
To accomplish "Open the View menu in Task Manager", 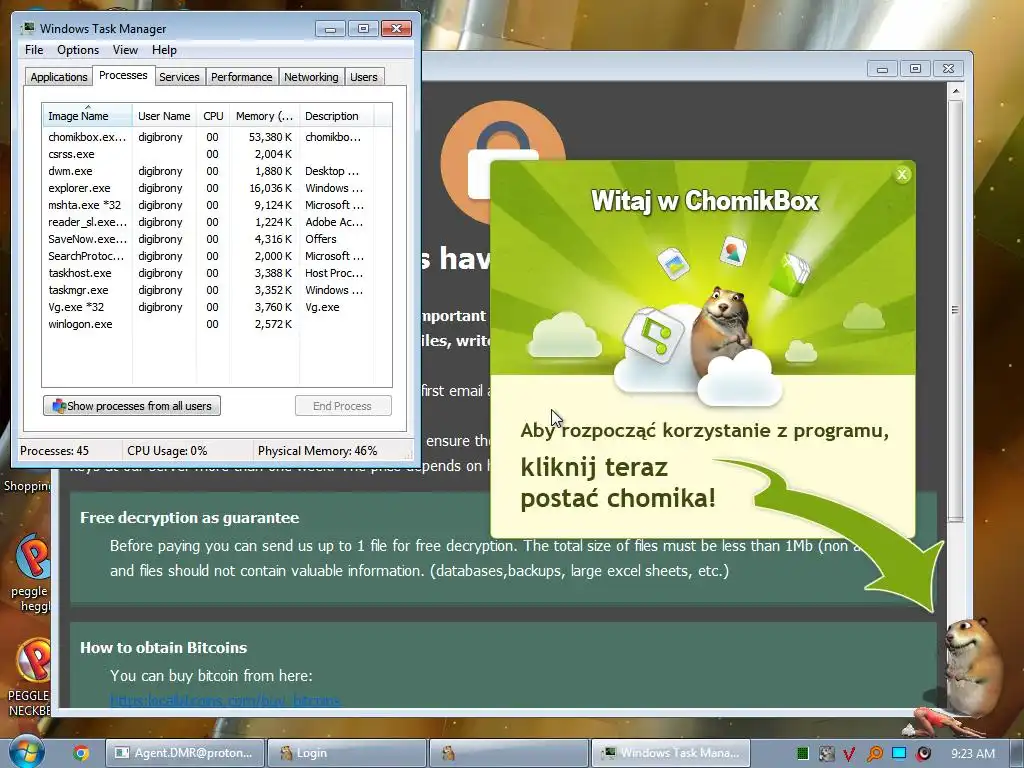I will tap(125, 50).
